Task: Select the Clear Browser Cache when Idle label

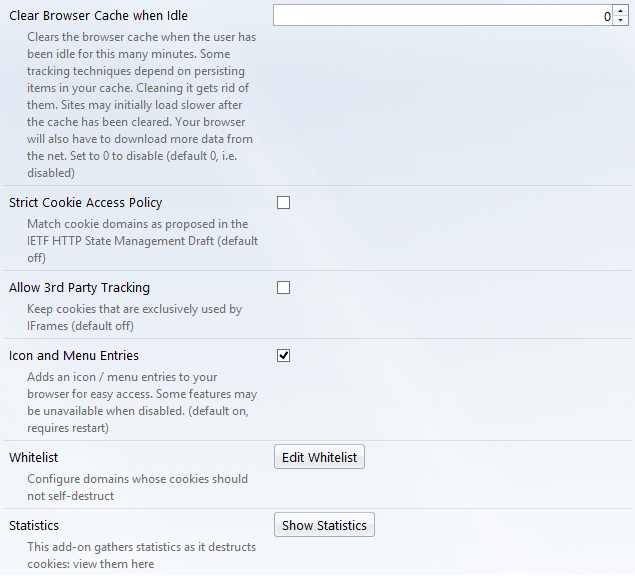Action: 98,16
